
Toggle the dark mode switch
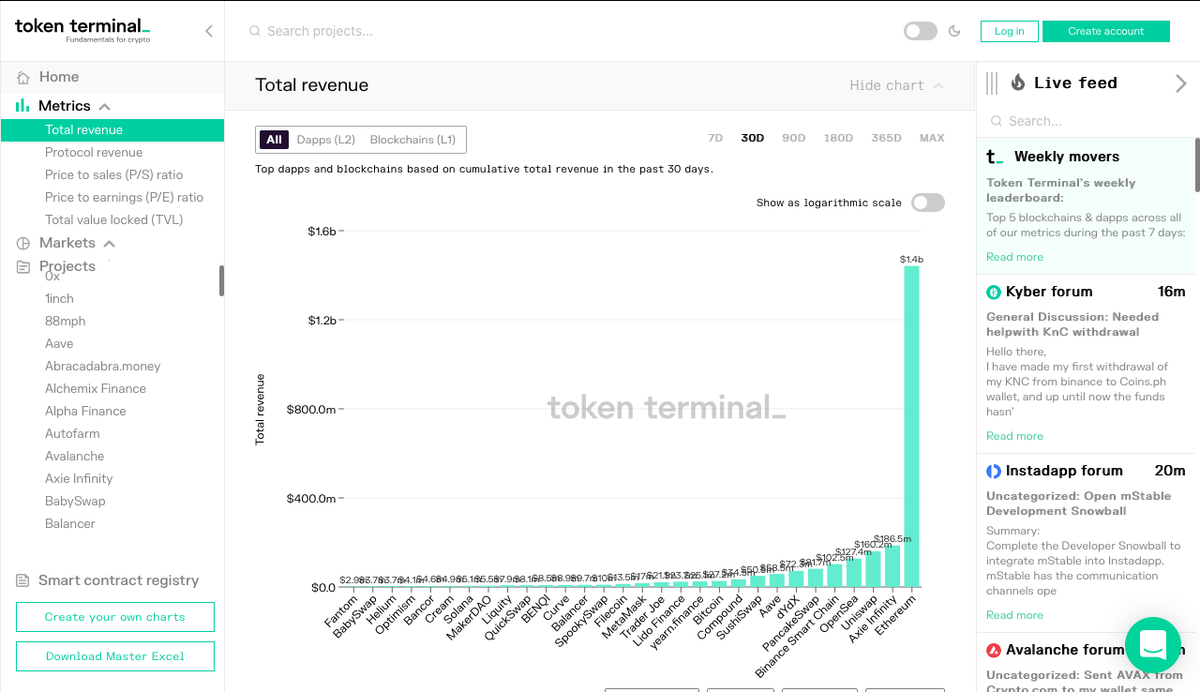920,31
